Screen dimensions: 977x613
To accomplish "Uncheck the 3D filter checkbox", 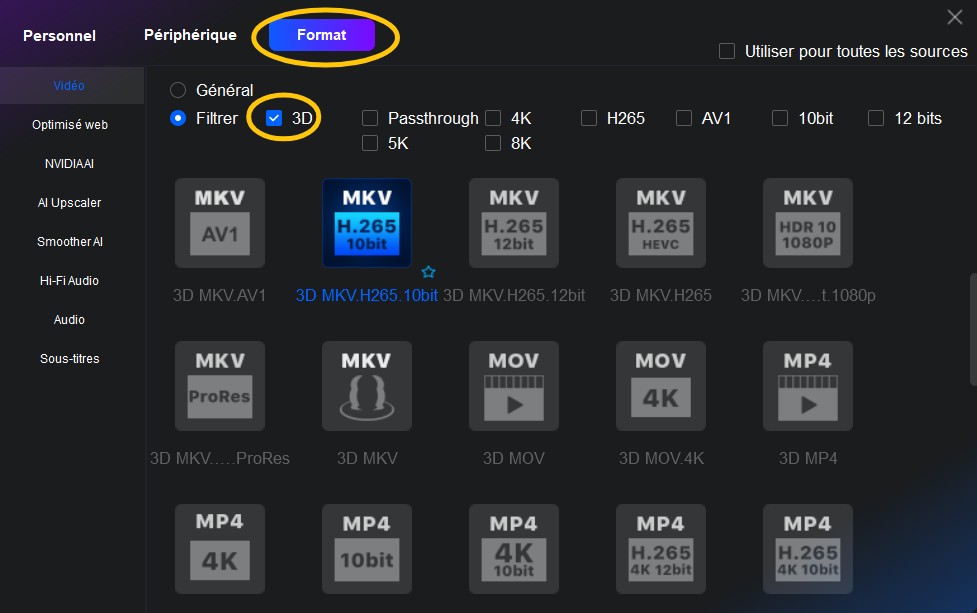I will coord(274,118).
